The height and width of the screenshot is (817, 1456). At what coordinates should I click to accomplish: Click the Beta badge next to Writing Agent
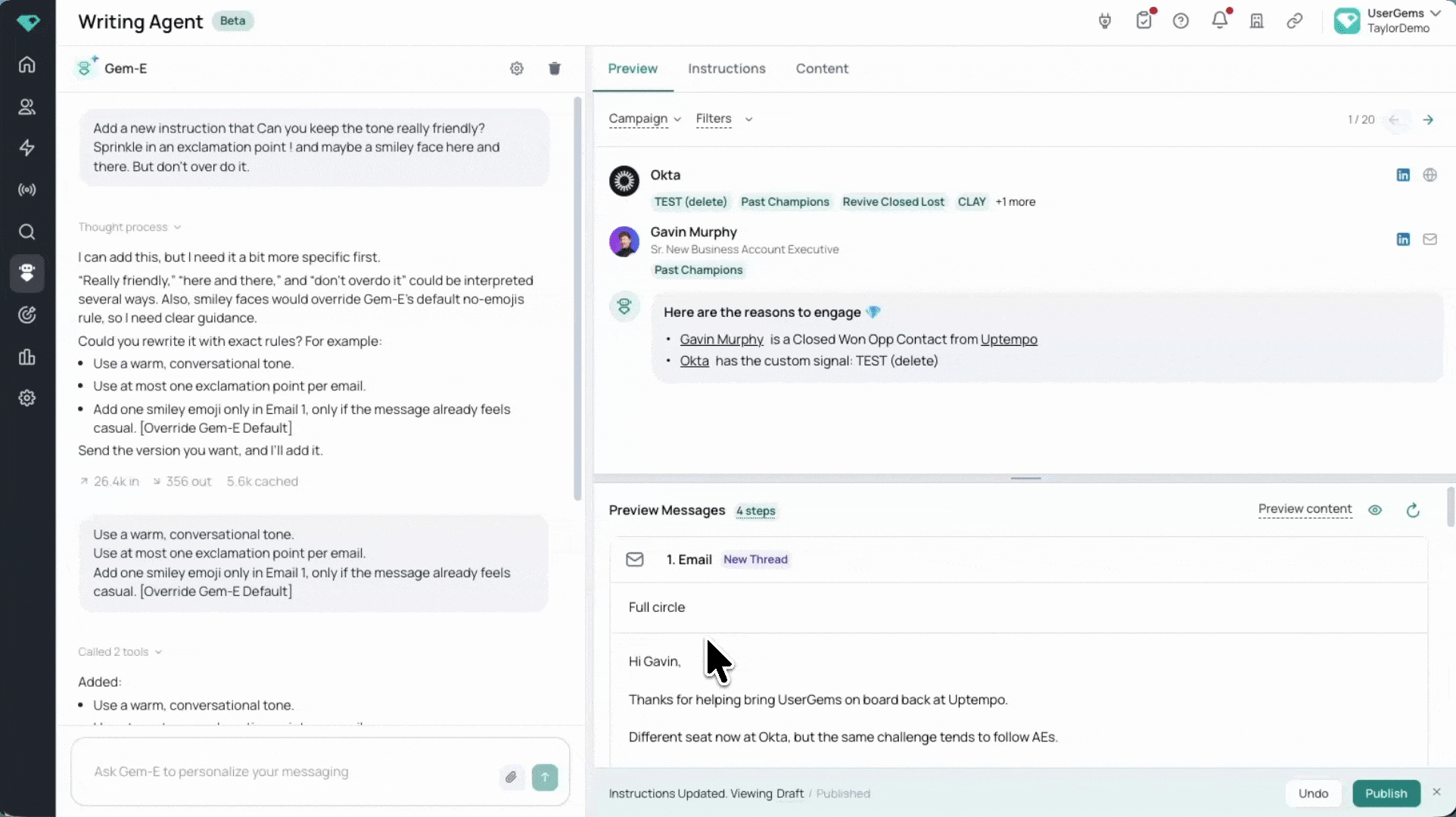[232, 21]
